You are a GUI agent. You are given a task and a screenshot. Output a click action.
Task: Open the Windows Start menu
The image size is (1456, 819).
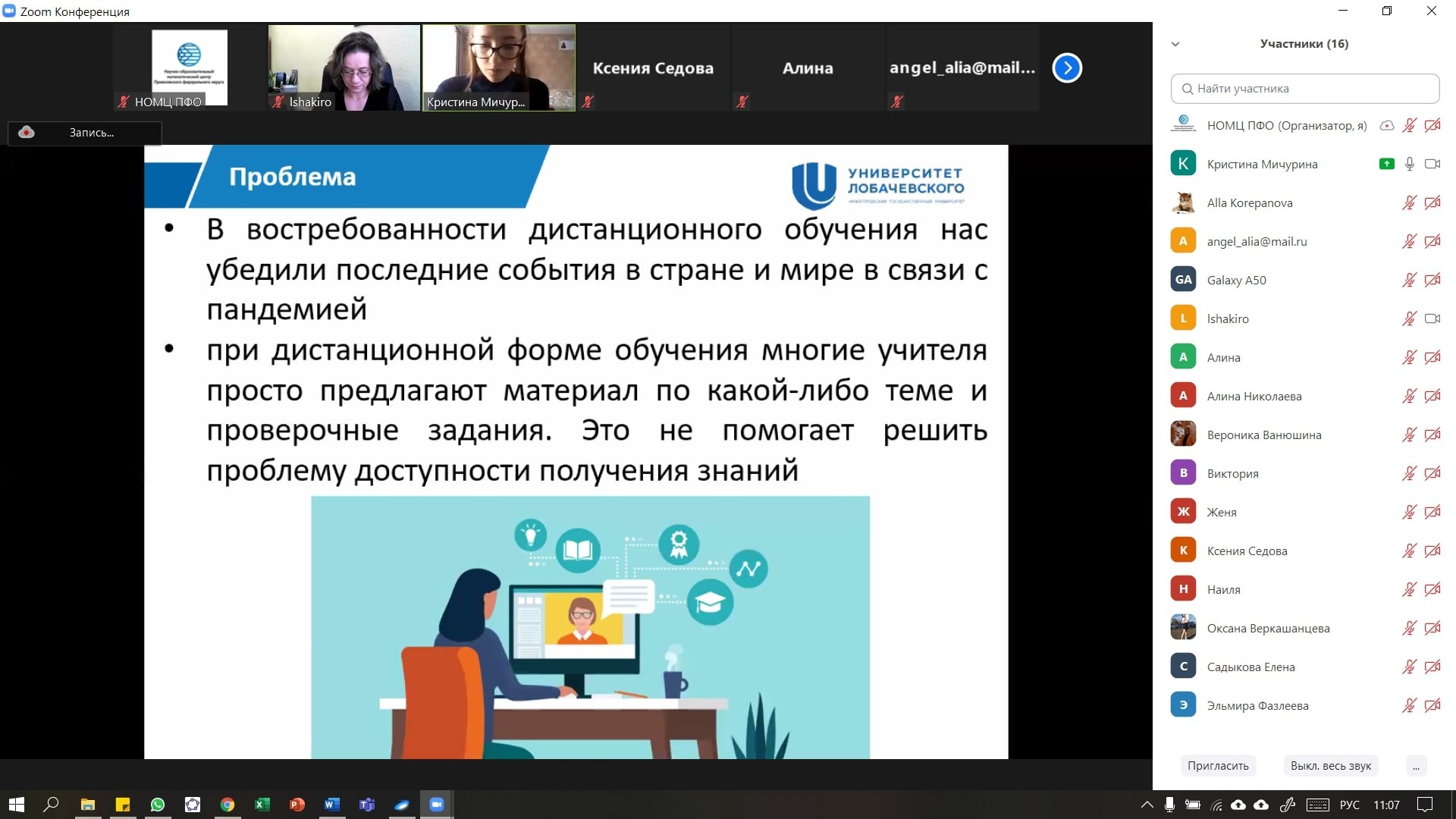point(15,805)
